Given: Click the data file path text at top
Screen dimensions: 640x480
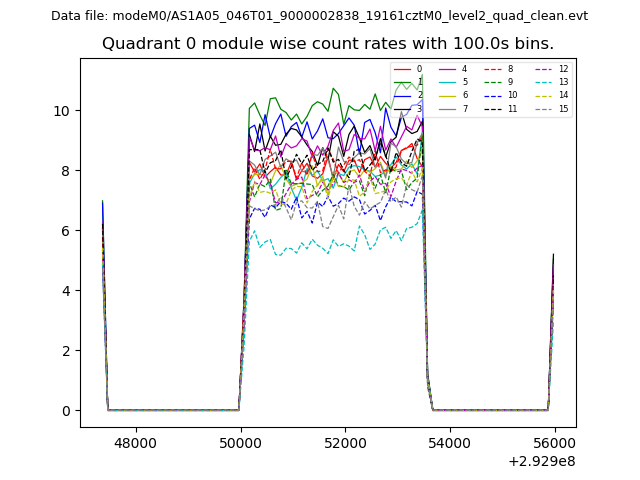Looking at the screenshot, I should pos(319,16).
